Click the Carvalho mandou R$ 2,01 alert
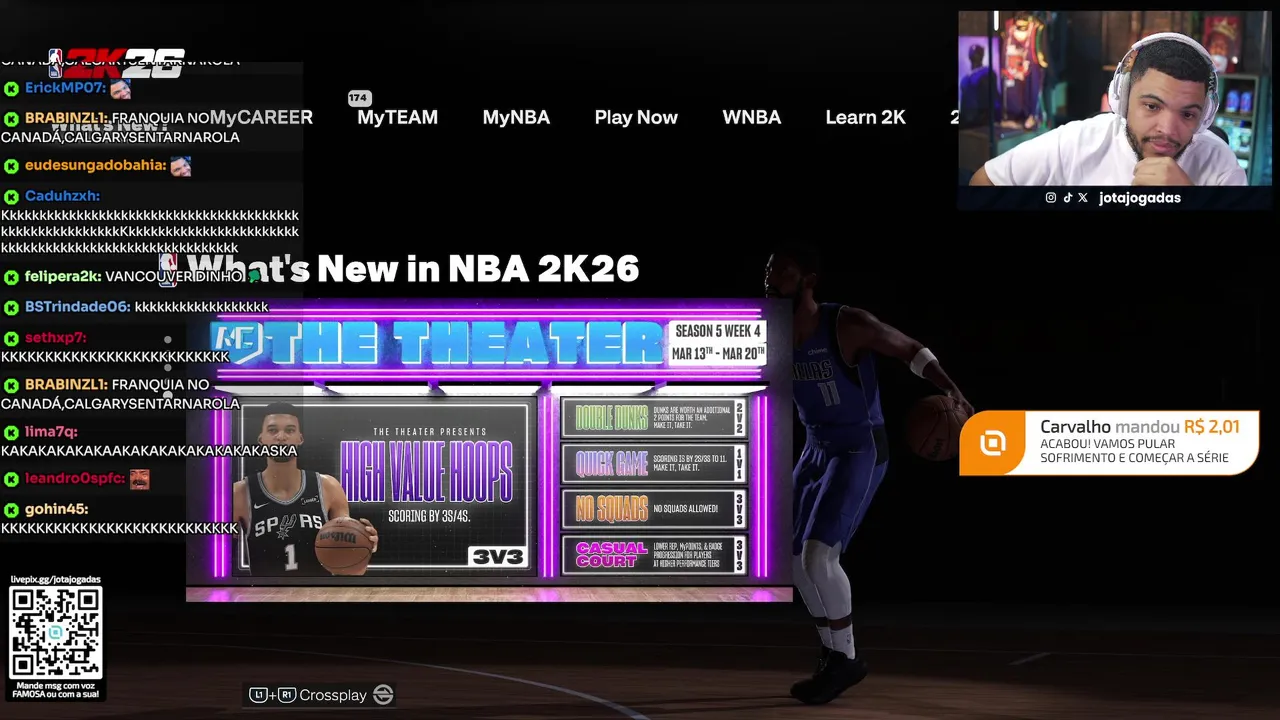This screenshot has height=720, width=1280. click(x=1109, y=443)
